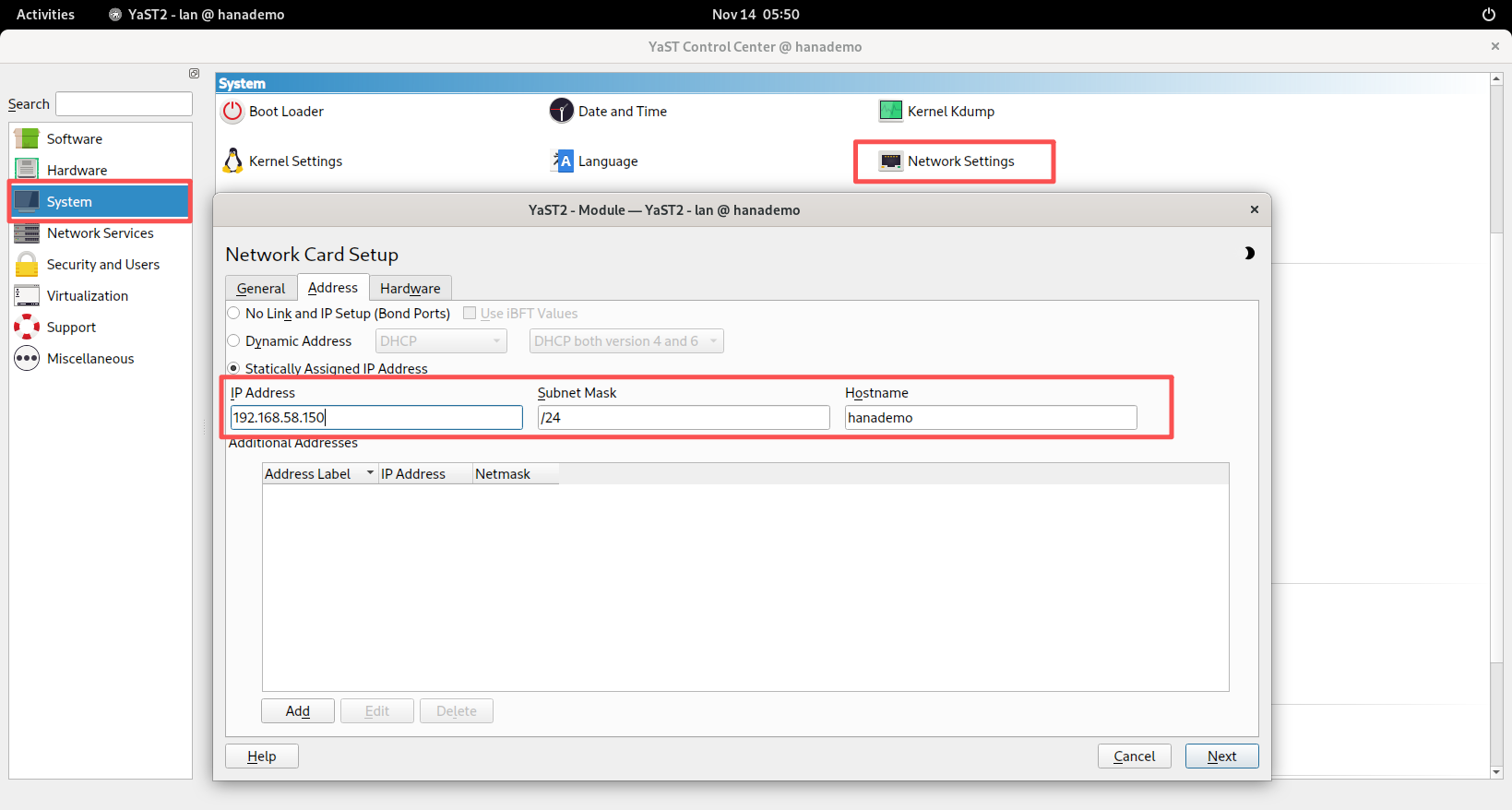Screen dimensions: 1512x810
Task: Click the Cancel button
Action: click(1135, 756)
